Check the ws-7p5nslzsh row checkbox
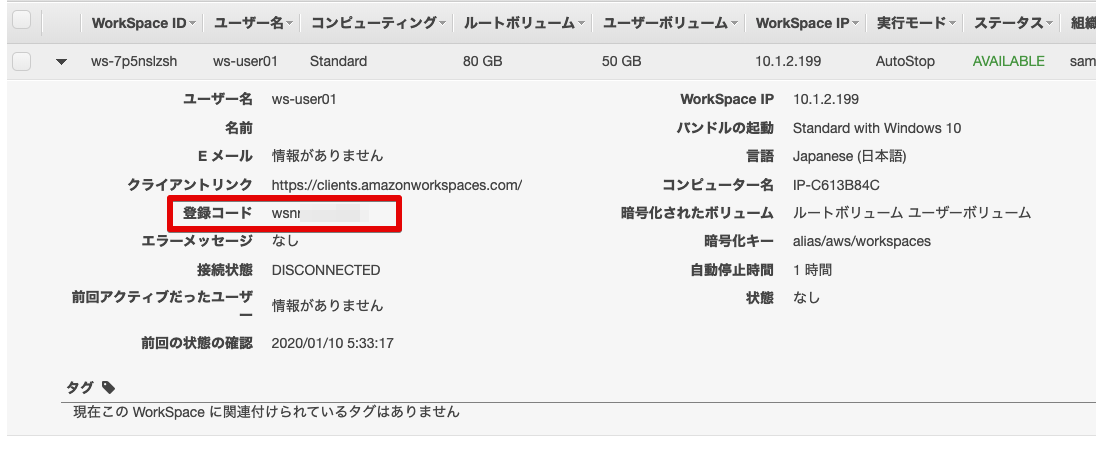The height and width of the screenshot is (450, 1108). 22,61
